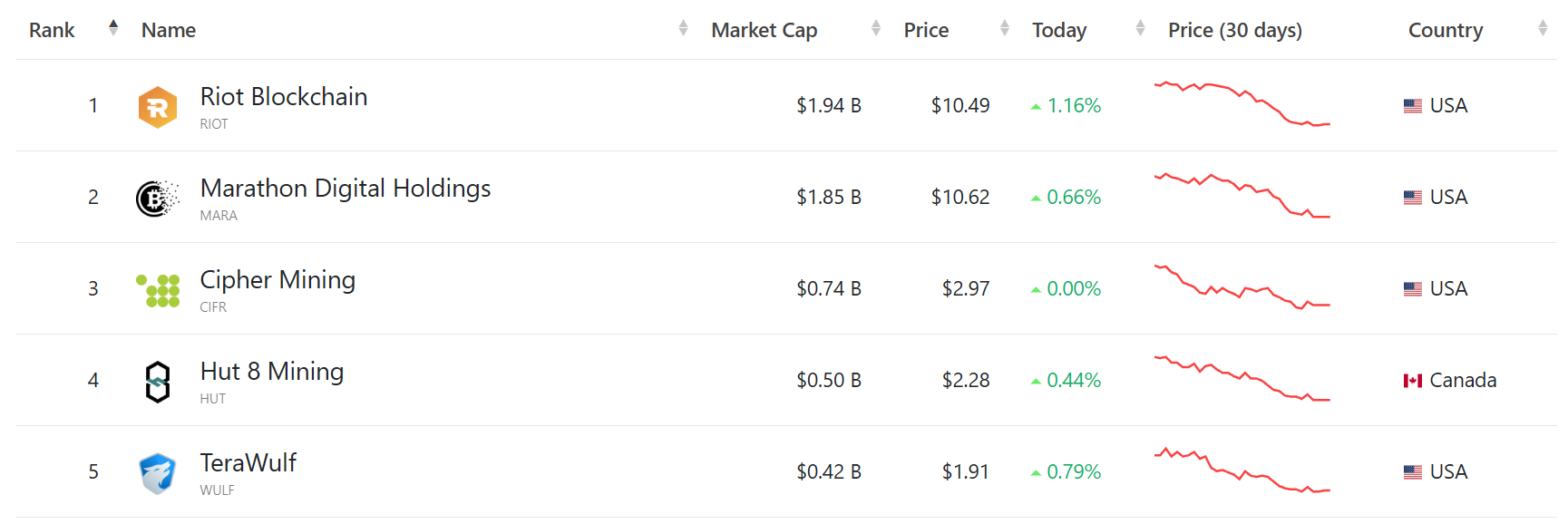The height and width of the screenshot is (524, 1568).
Task: Click the USA flag in Riot row
Action: [x=1412, y=106]
